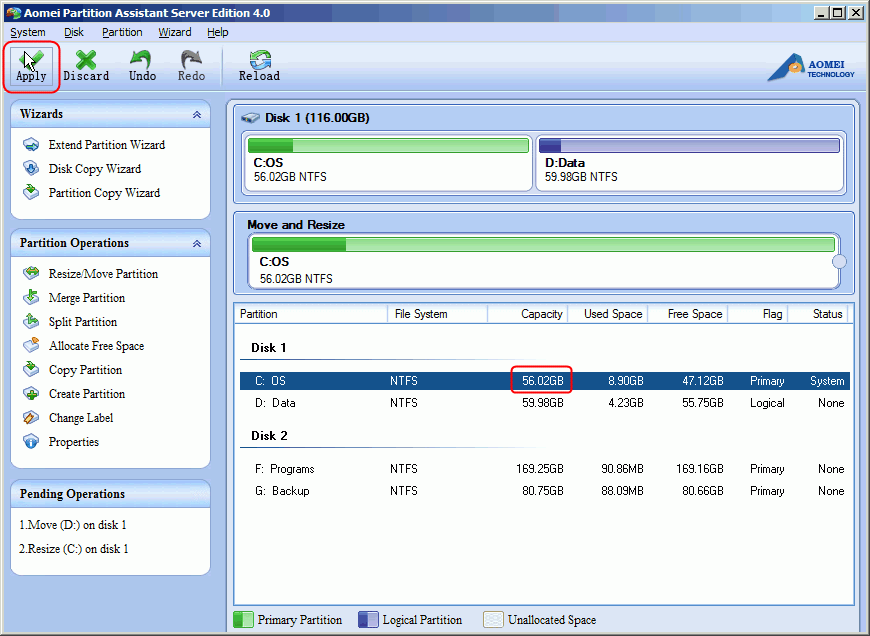The image size is (870, 636).
Task: Collapse the Partition Operations panel
Action: [197, 243]
